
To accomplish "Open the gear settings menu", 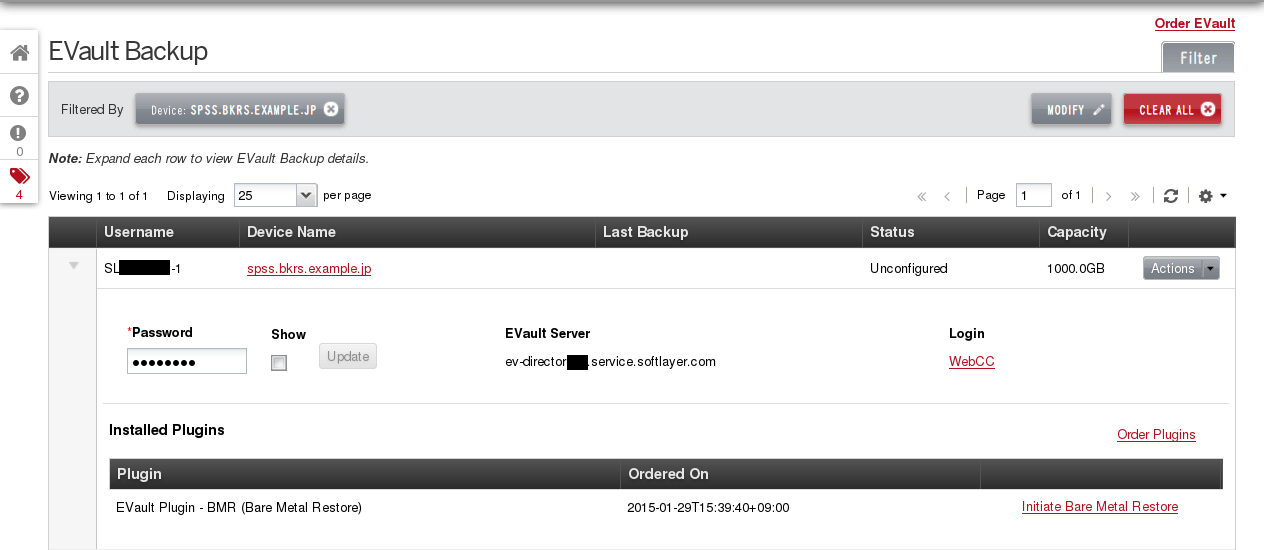I will click(1212, 196).
